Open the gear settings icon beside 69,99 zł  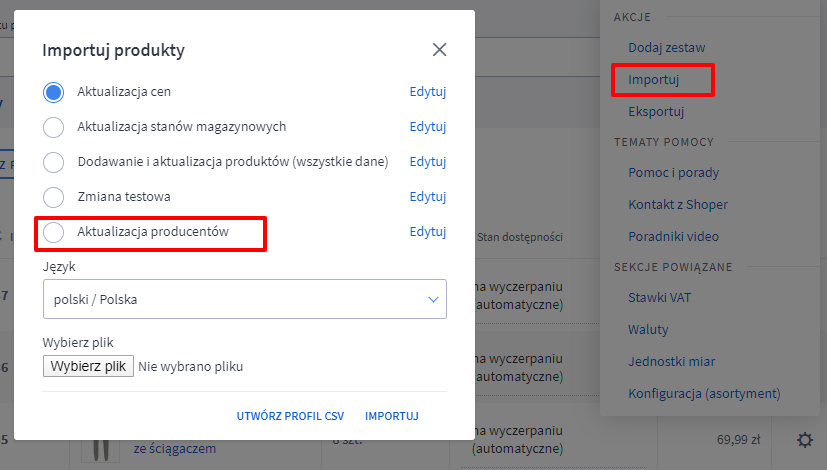point(804,439)
